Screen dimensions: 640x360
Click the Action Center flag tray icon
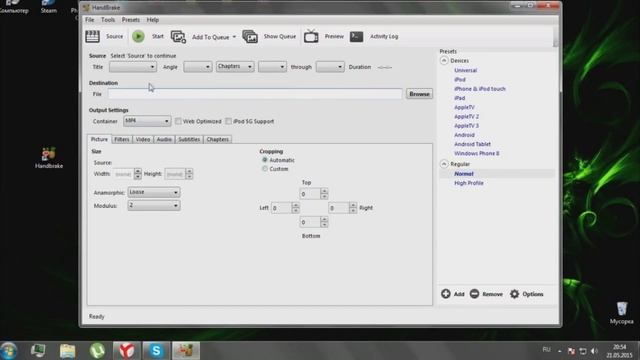(x=571, y=351)
